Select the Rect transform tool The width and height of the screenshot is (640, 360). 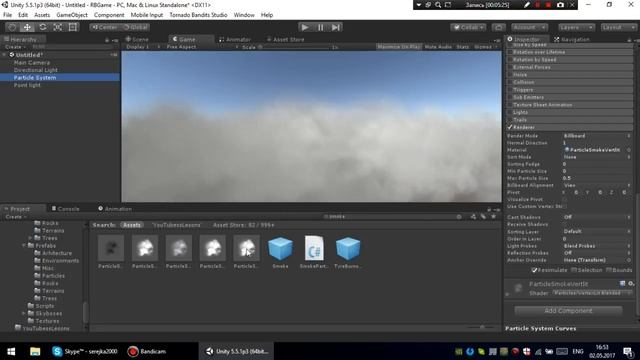[x=73, y=27]
